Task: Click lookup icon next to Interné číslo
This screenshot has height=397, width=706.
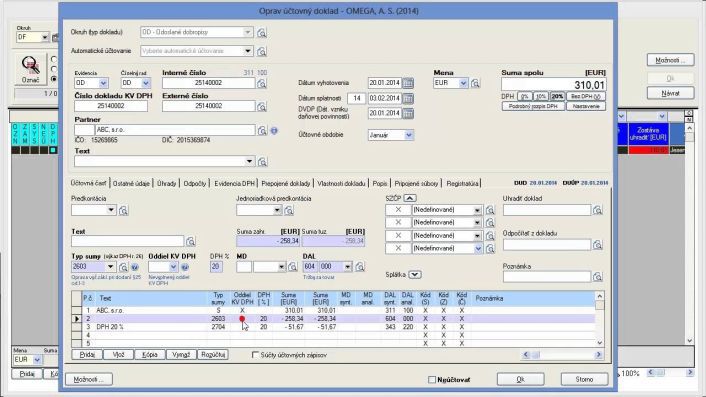Action: (262, 83)
